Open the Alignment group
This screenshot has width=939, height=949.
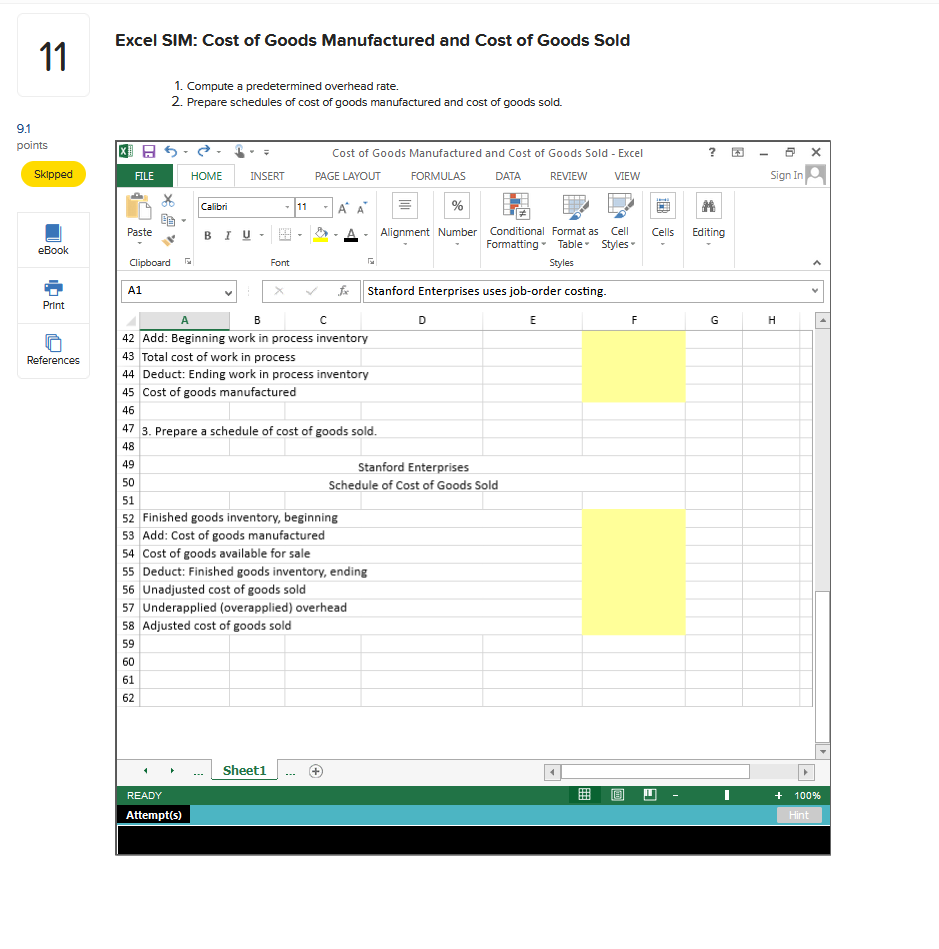click(404, 219)
